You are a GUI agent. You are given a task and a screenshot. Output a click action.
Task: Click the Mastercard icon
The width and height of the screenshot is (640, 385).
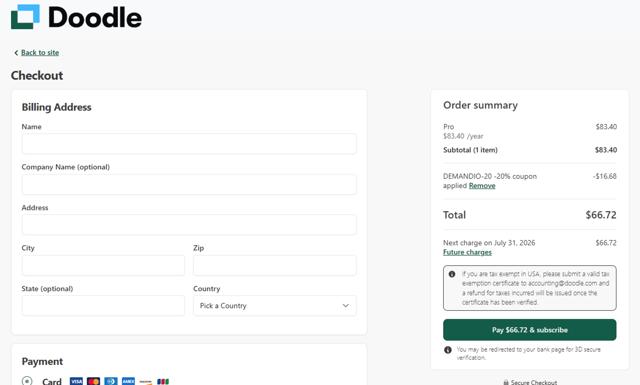[93, 381]
